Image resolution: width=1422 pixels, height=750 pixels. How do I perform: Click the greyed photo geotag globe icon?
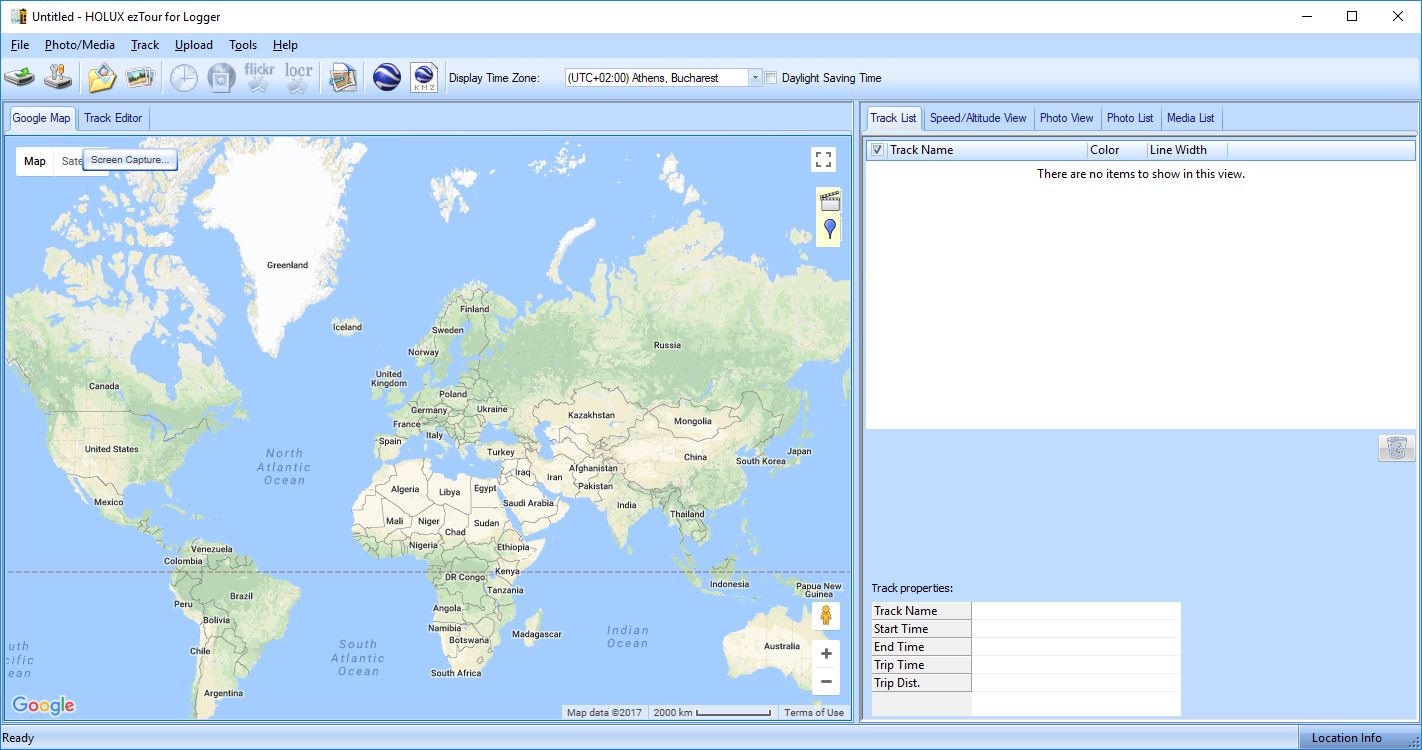click(221, 77)
